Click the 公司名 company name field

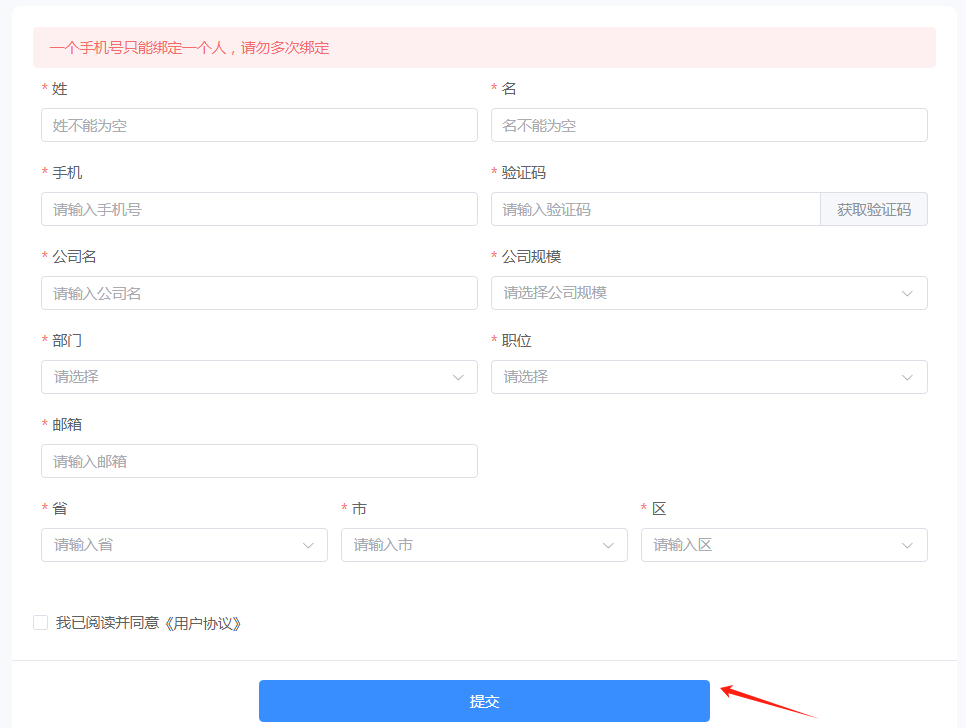coord(259,293)
